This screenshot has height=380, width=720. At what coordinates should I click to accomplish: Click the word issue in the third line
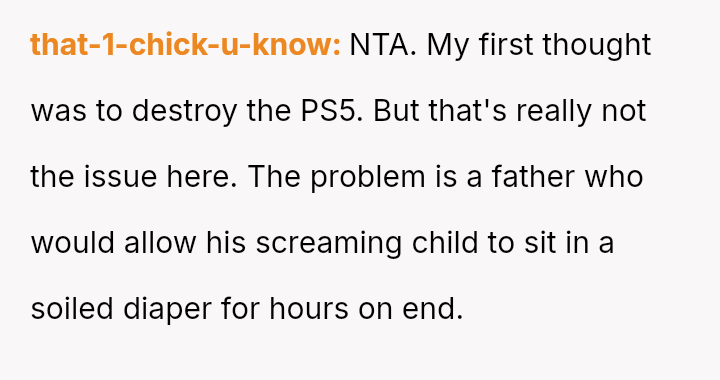click(120, 177)
